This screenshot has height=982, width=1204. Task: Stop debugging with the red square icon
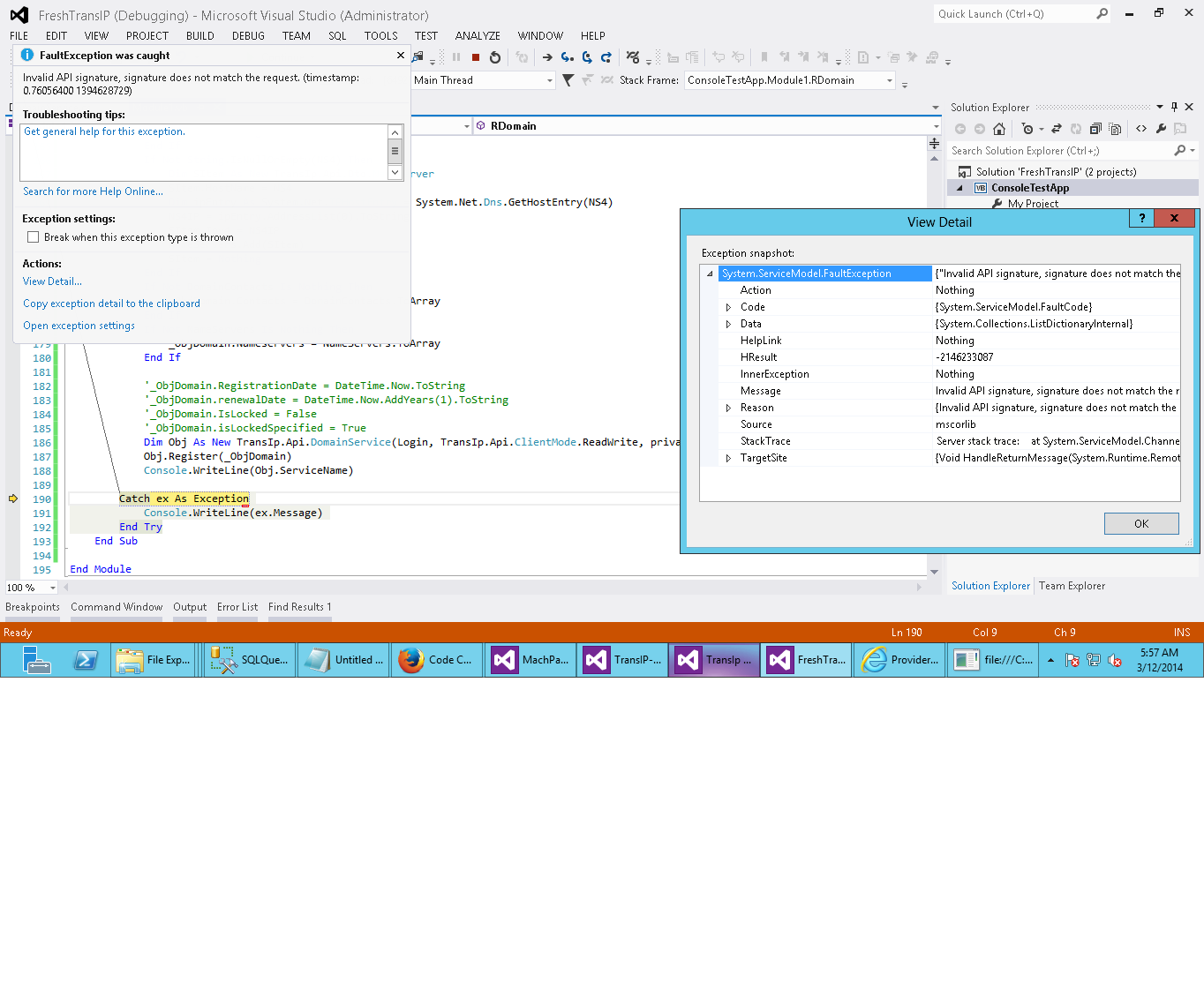click(x=476, y=57)
